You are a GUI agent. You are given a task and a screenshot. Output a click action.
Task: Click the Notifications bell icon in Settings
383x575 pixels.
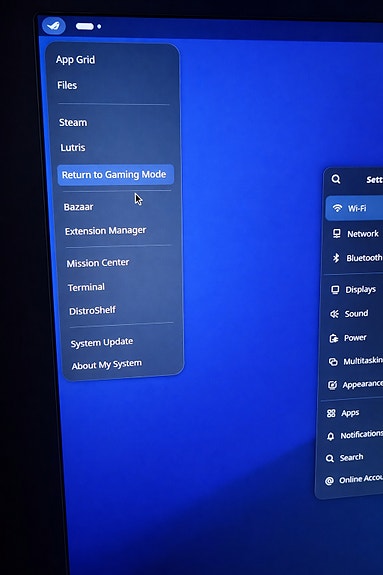(x=330, y=436)
